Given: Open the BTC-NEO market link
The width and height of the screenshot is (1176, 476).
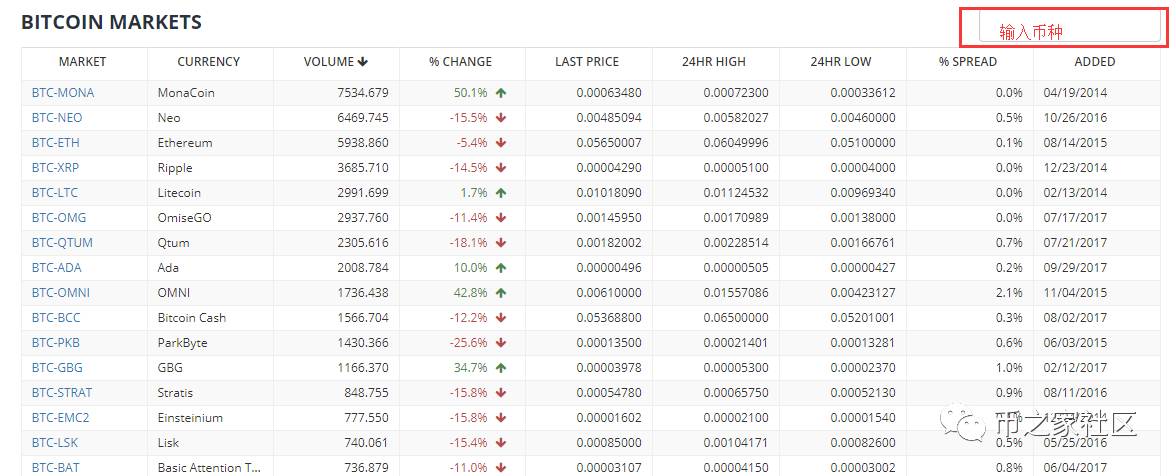Looking at the screenshot, I should click(x=57, y=118).
